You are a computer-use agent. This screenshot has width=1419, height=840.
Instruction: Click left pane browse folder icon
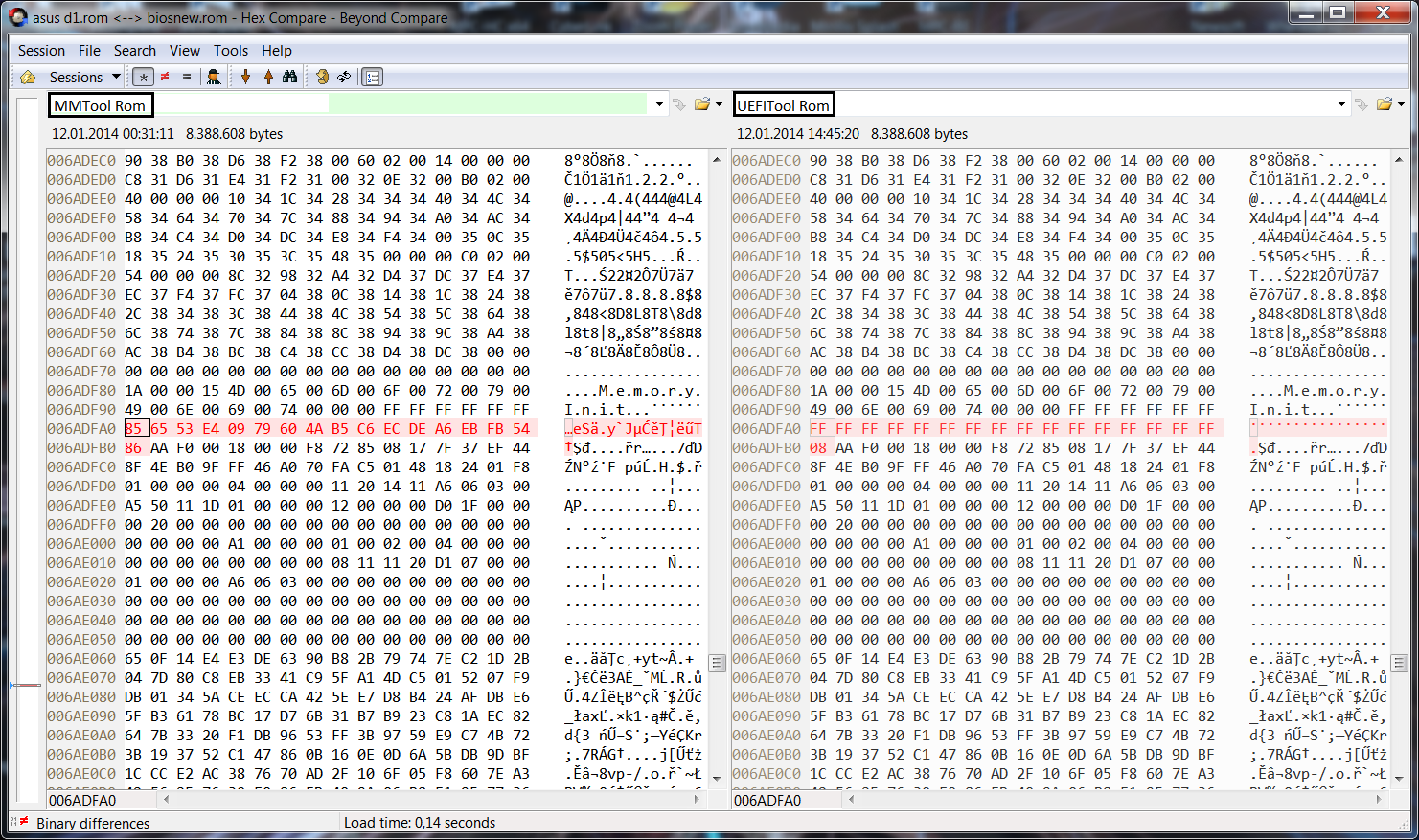702,104
